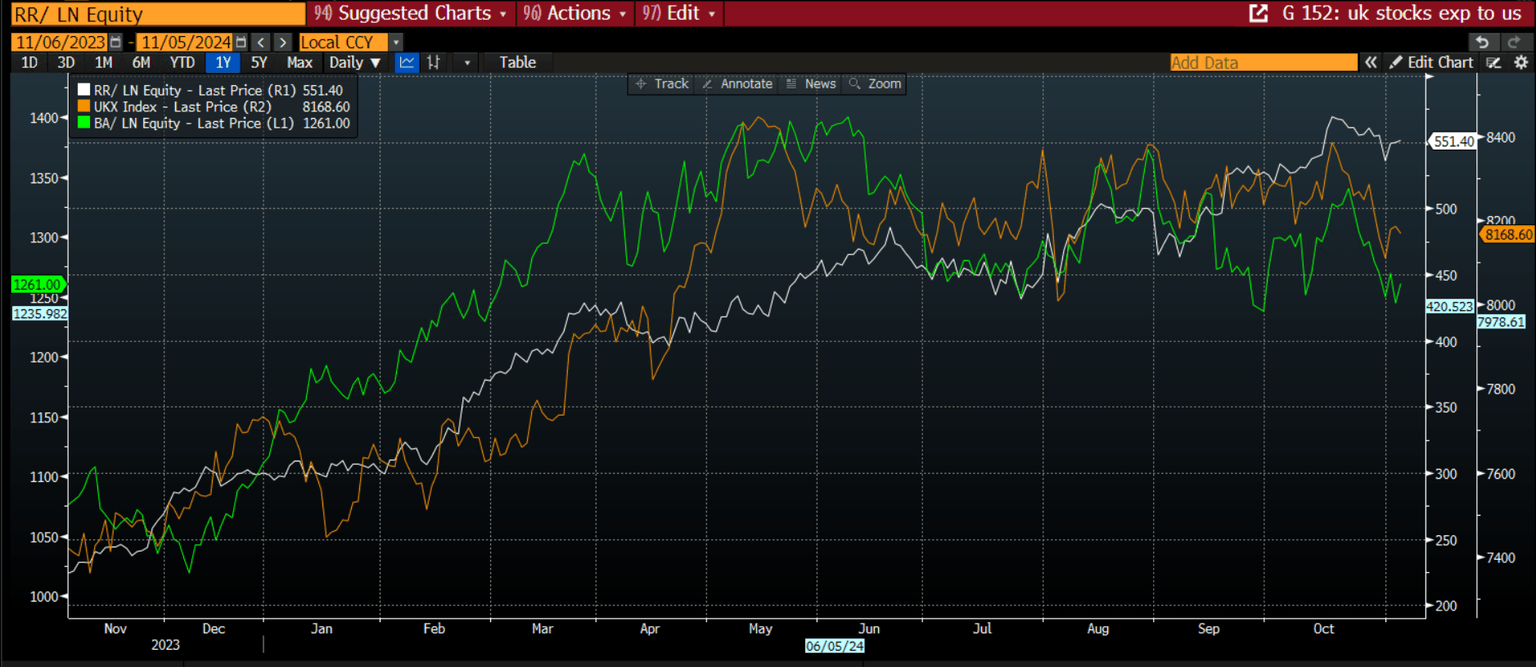Click the annotation pencil icon next to settings

pos(1494,62)
